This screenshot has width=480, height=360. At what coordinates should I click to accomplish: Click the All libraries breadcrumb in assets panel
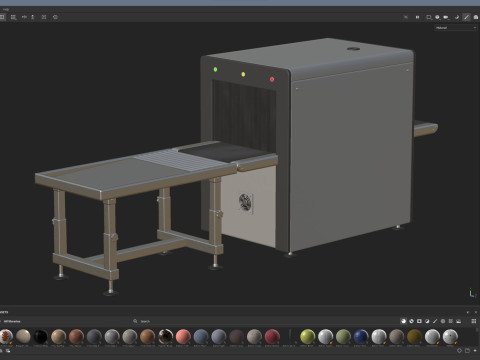12,321
